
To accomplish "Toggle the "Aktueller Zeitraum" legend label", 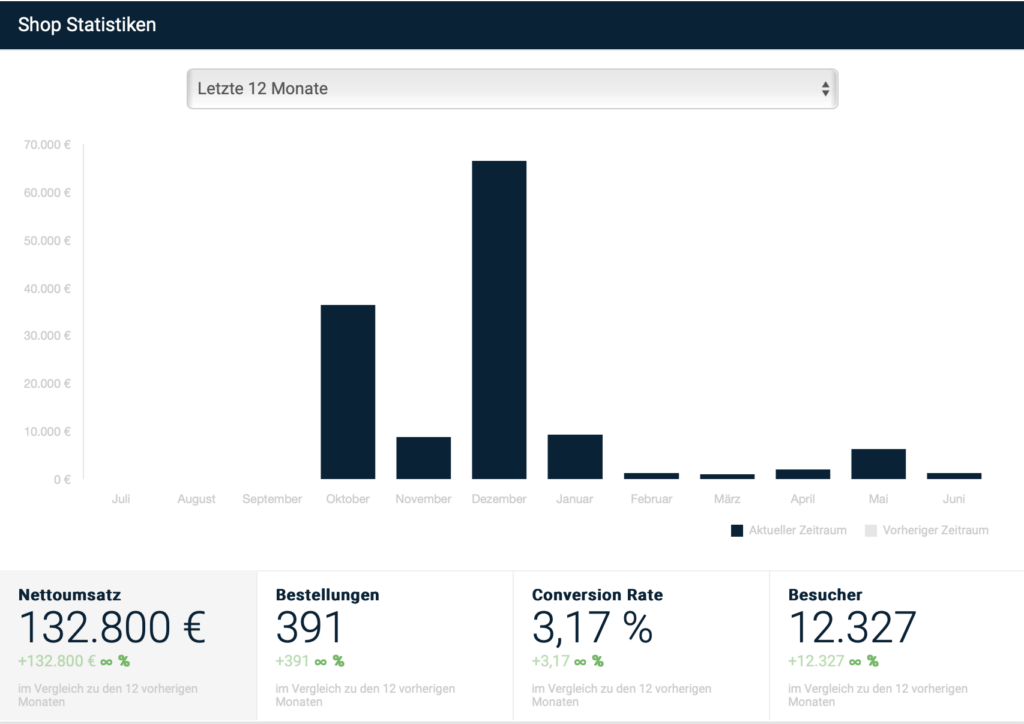I will (797, 530).
